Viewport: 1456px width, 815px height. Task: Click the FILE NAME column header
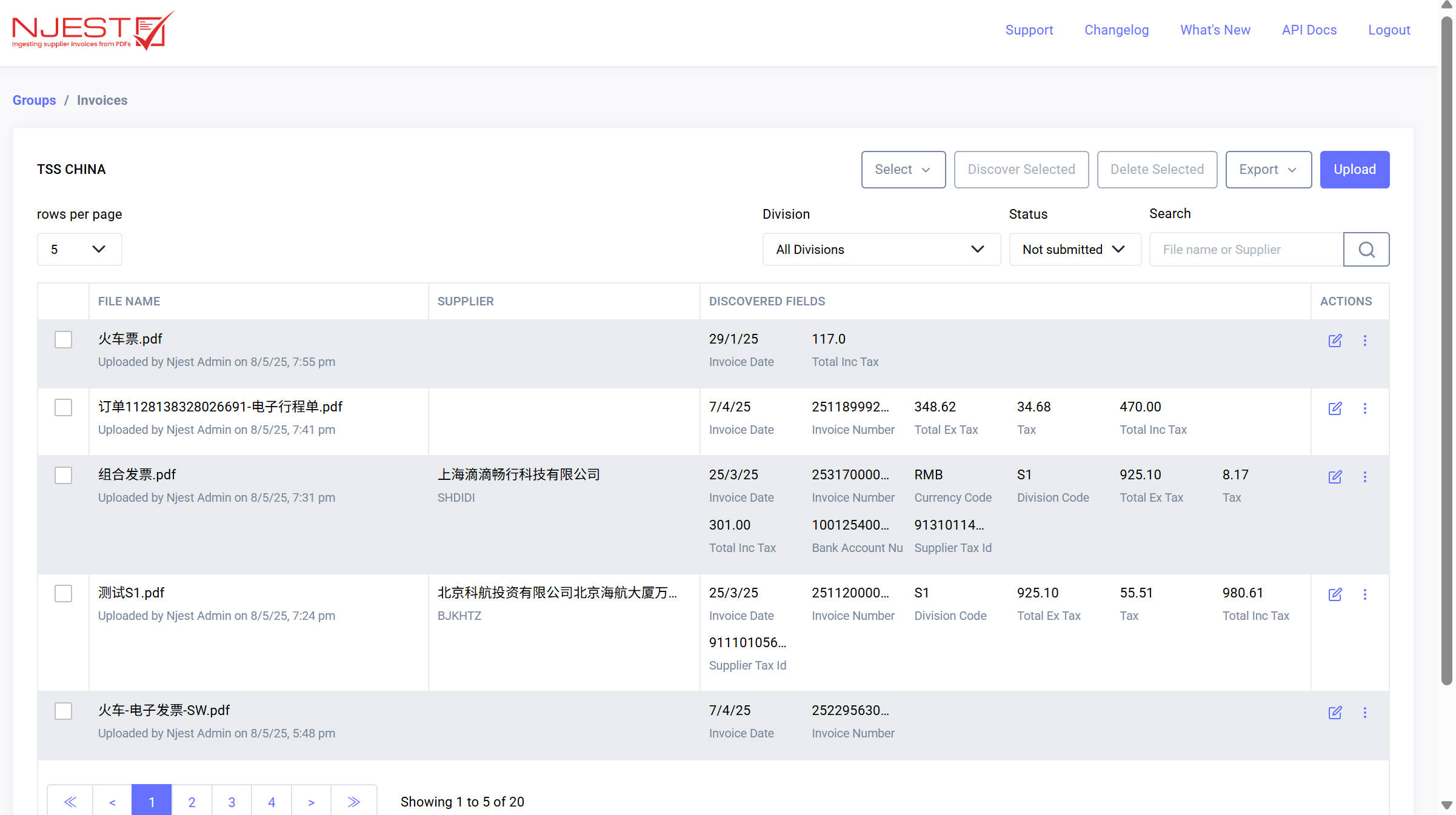(129, 301)
